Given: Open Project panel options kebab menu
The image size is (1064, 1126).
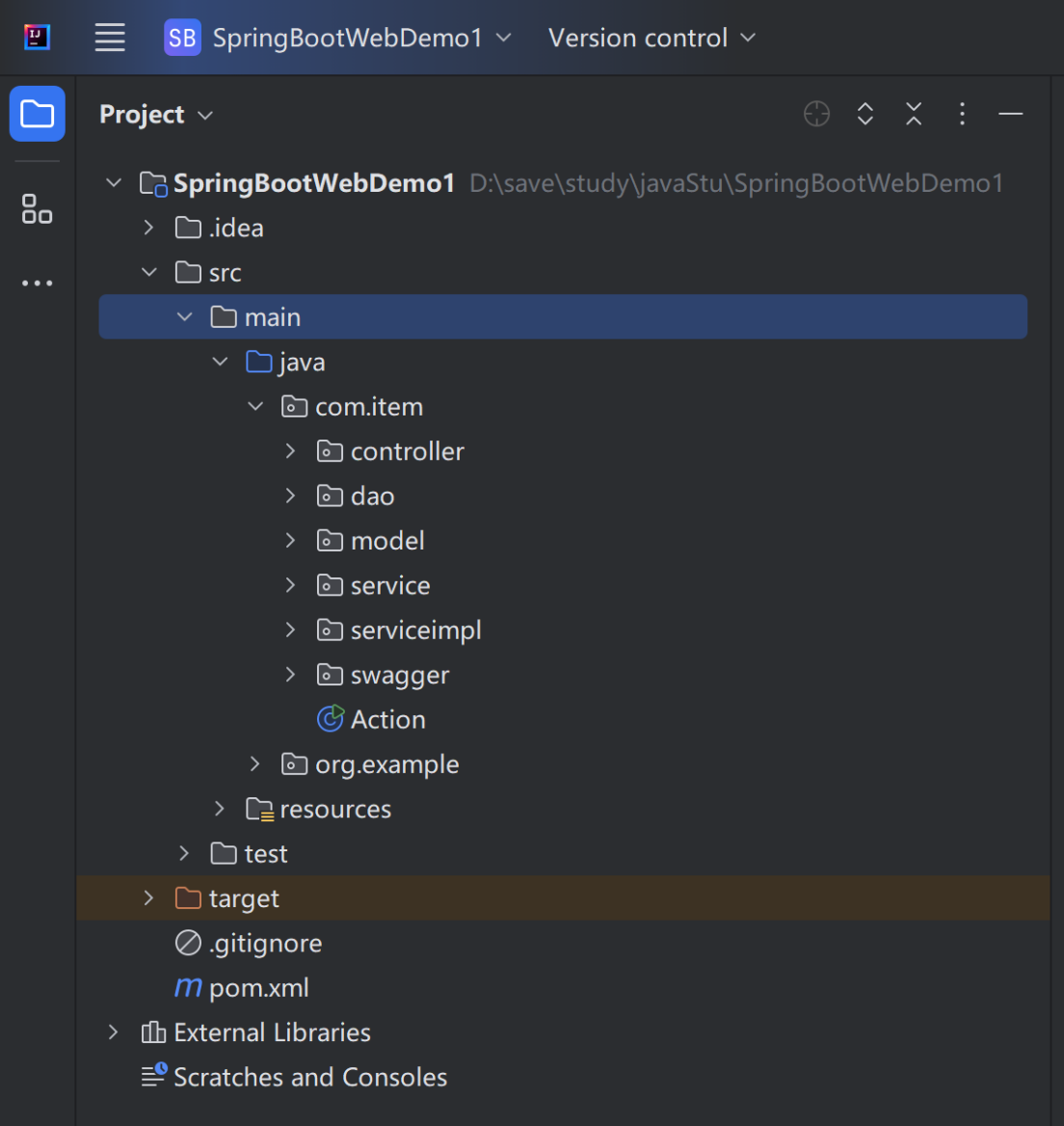Looking at the screenshot, I should click(962, 114).
